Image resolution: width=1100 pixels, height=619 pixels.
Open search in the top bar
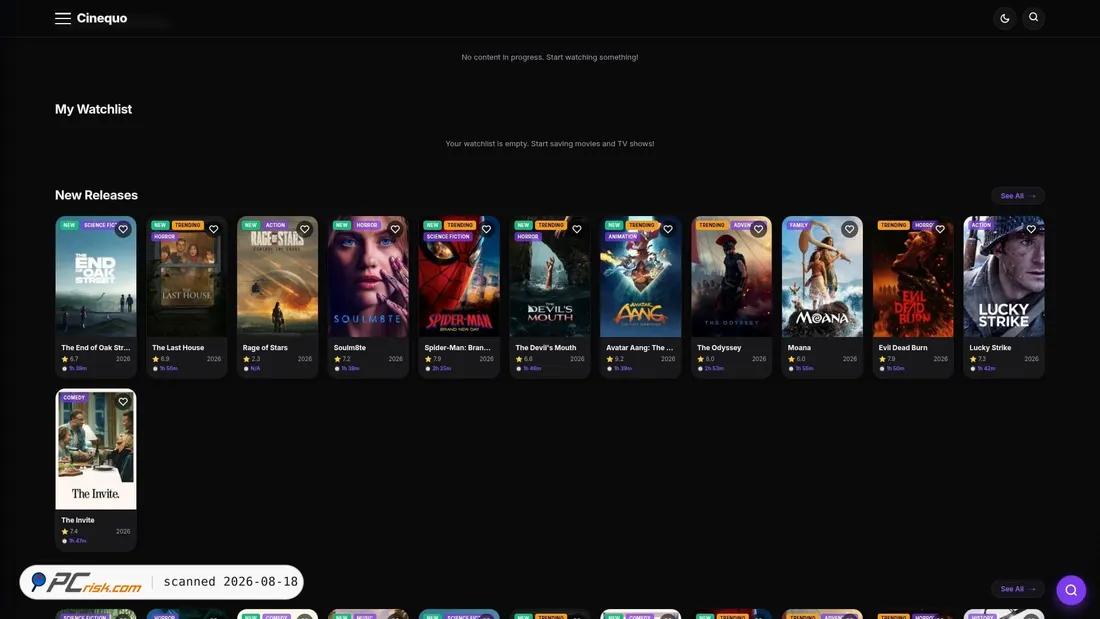(x=1033, y=18)
